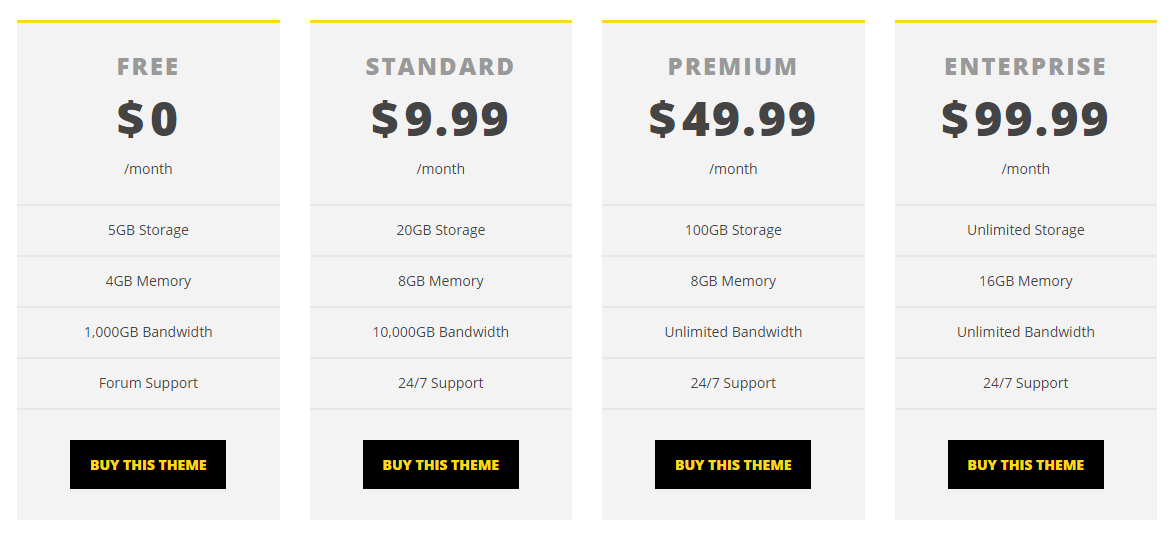Image resolution: width=1175 pixels, height=535 pixels.
Task: Click the 5GB Storage feature row
Action: [x=148, y=230]
